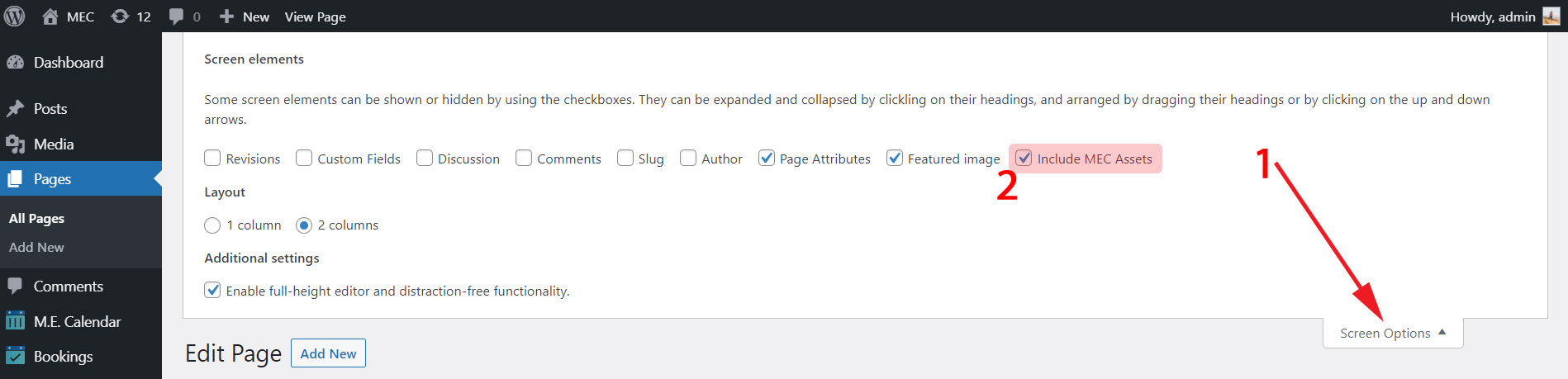The height and width of the screenshot is (379, 1568).
Task: Open the Dashboard menu item
Action: [68, 63]
